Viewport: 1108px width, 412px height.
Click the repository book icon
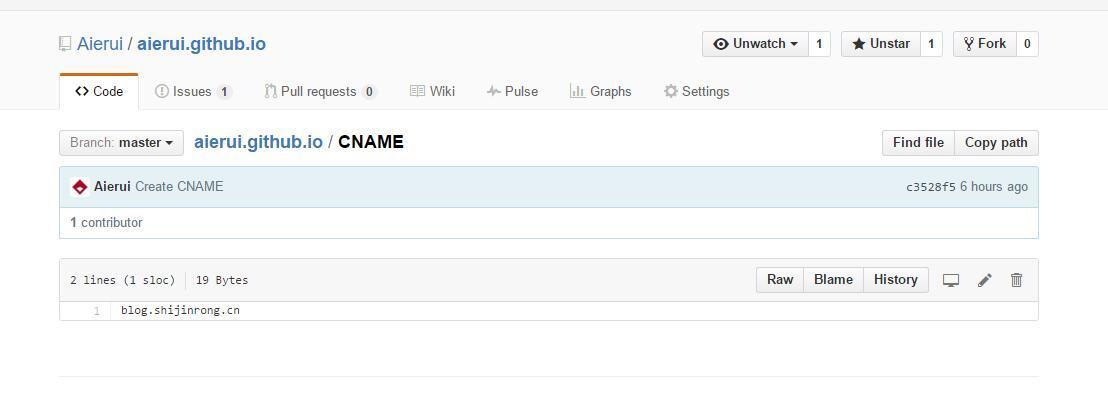point(65,44)
